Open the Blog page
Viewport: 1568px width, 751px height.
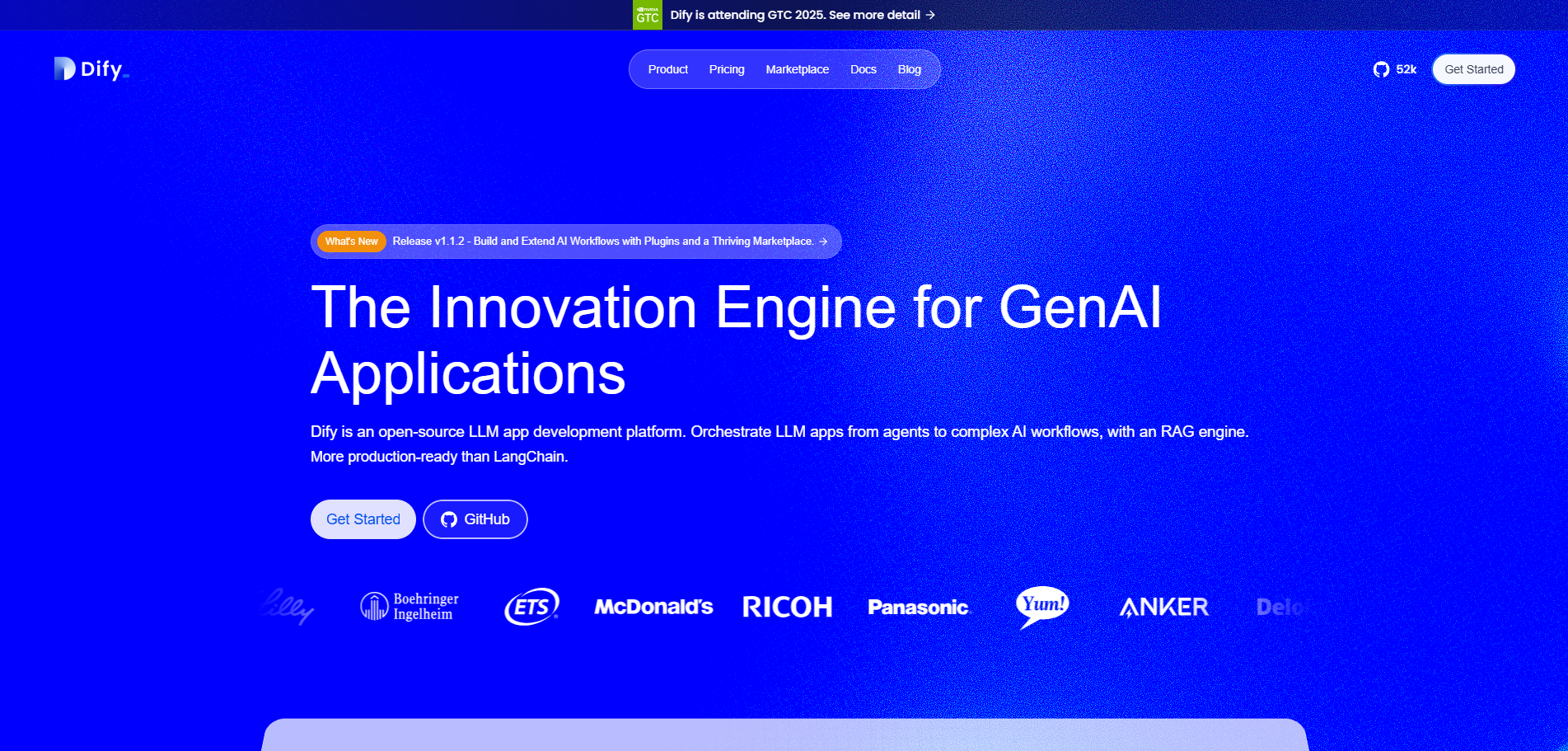tap(910, 69)
